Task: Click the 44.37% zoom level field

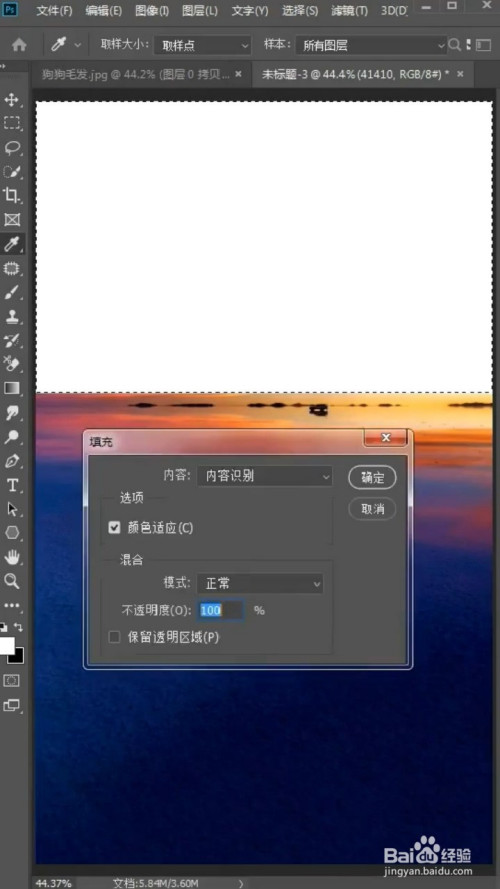Action: pyautogui.click(x=54, y=883)
